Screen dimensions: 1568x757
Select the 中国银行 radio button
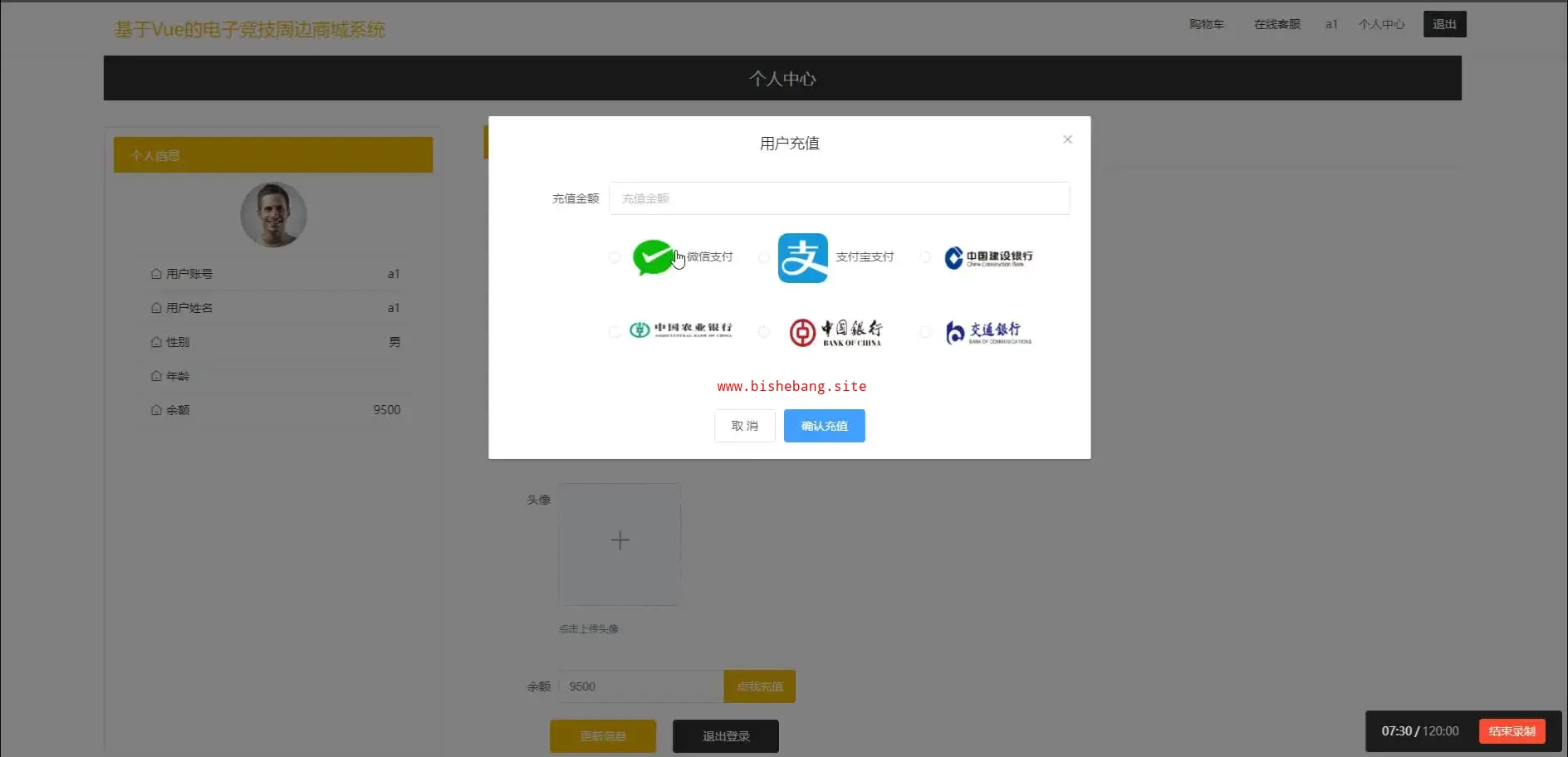point(764,332)
